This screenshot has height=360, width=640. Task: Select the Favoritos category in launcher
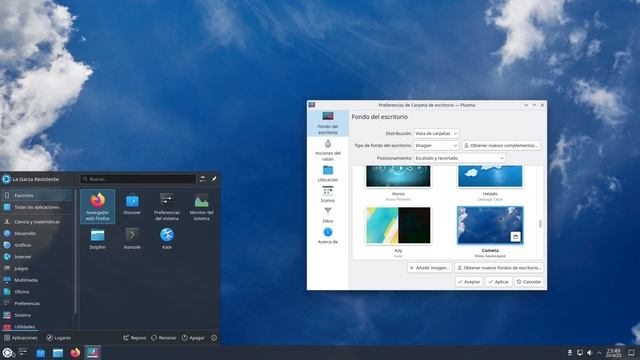[37, 196]
